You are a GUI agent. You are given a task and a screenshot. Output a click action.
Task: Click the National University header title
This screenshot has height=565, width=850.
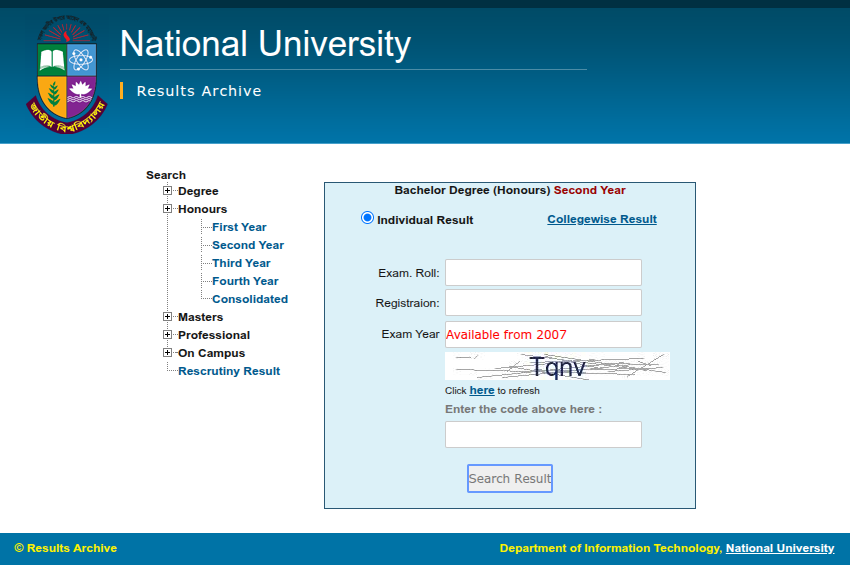click(x=266, y=43)
